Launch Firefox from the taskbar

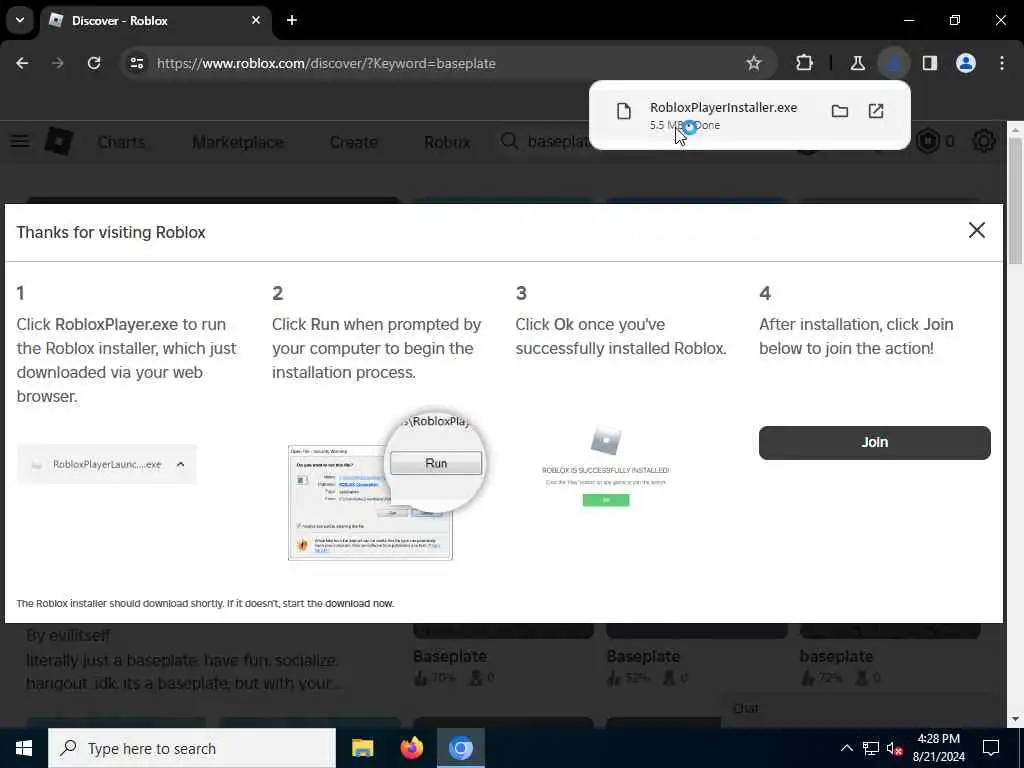[x=411, y=748]
